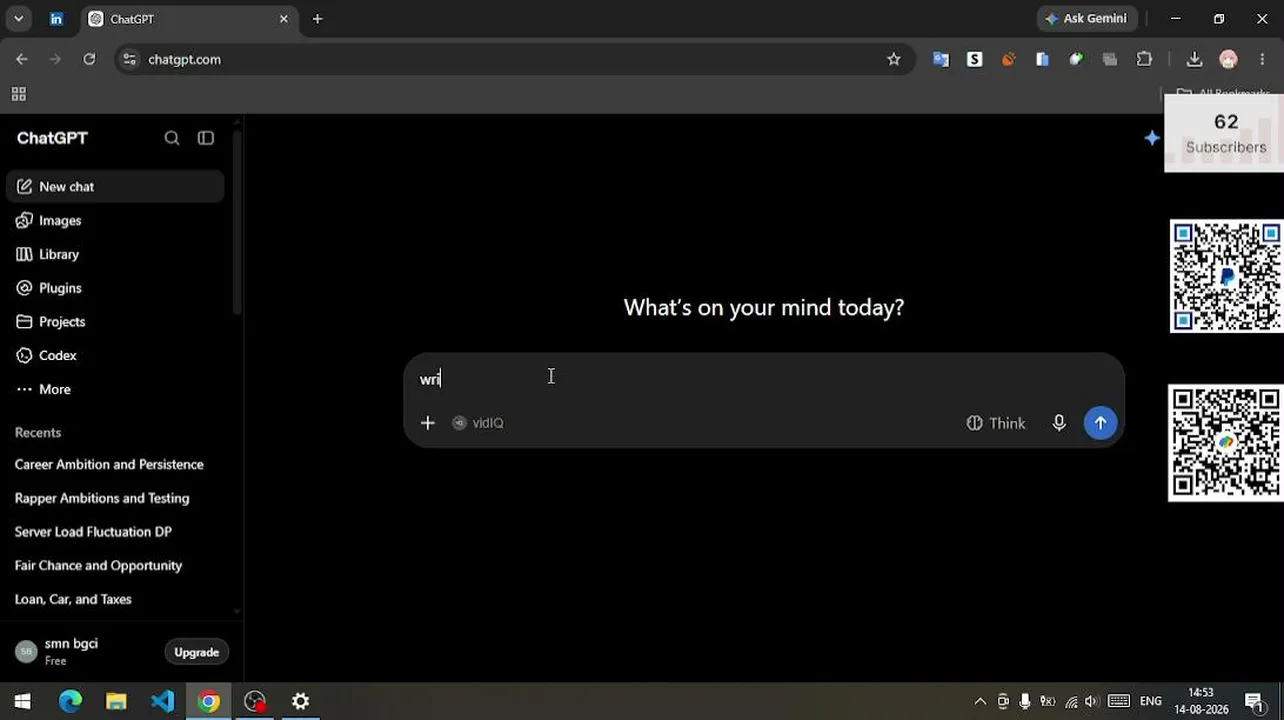Start a New chat
The width and height of the screenshot is (1284, 720).
point(115,187)
